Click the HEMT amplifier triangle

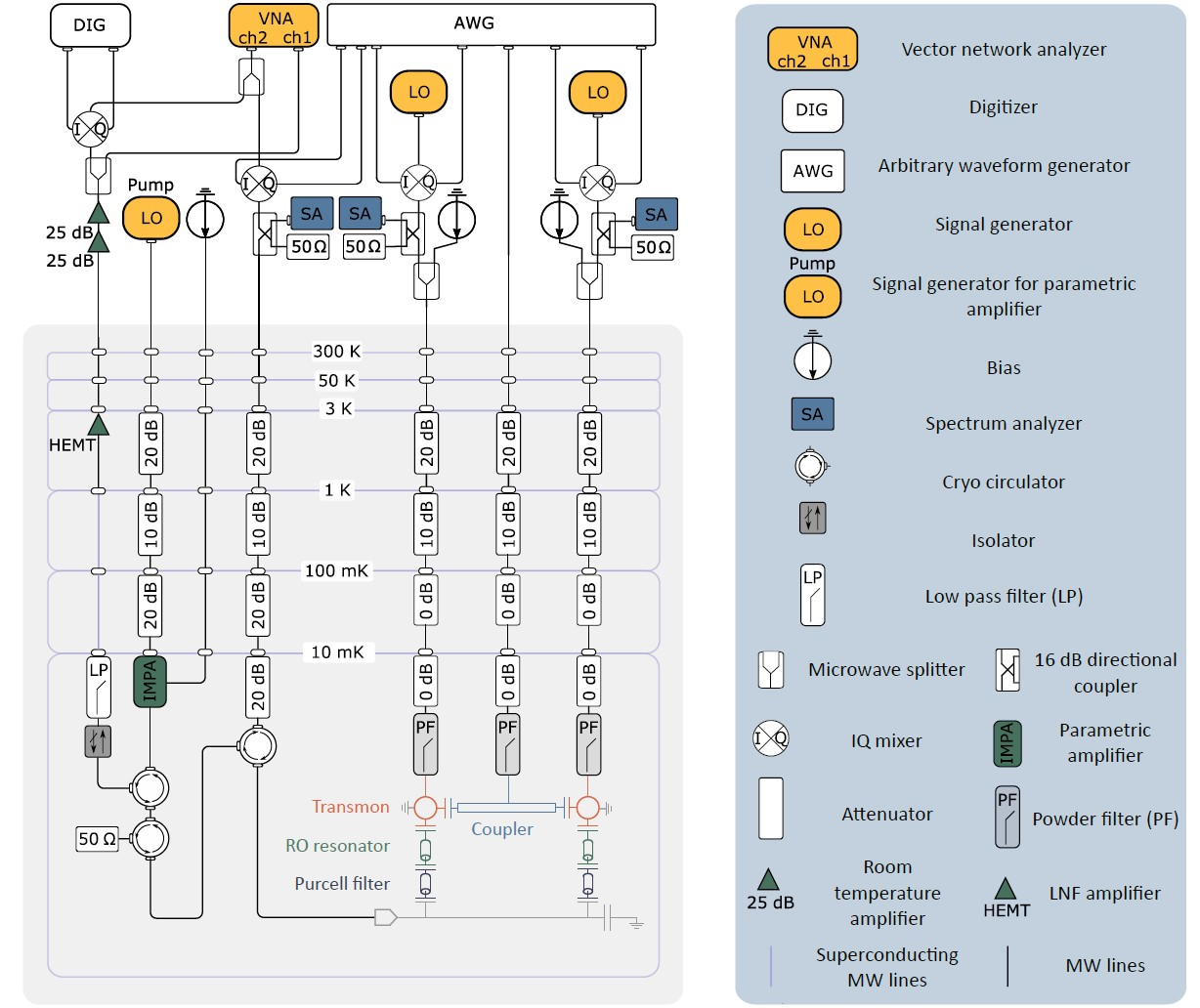(x=98, y=425)
